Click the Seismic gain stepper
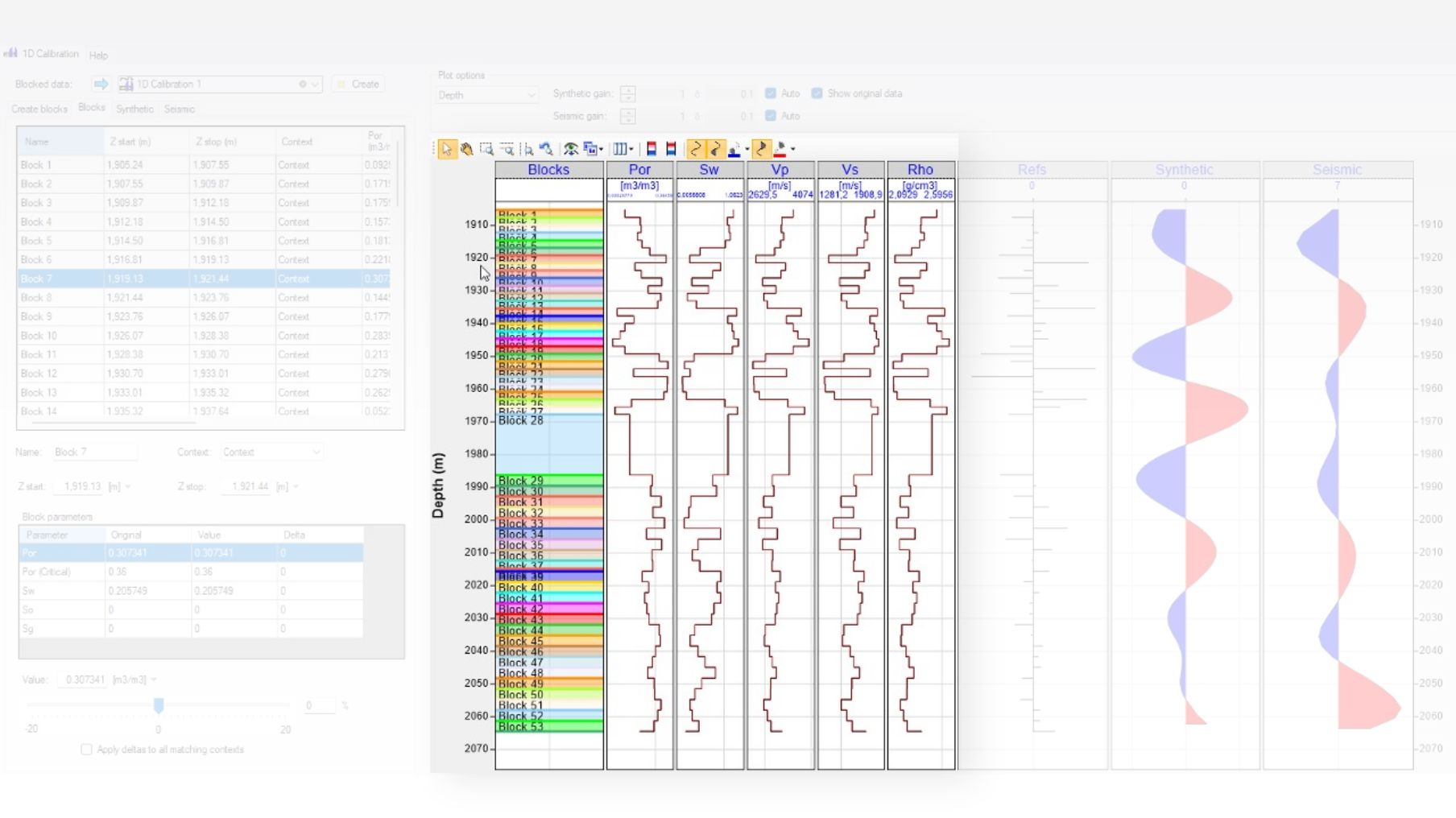This screenshot has width=1456, height=818. pyautogui.click(x=628, y=116)
